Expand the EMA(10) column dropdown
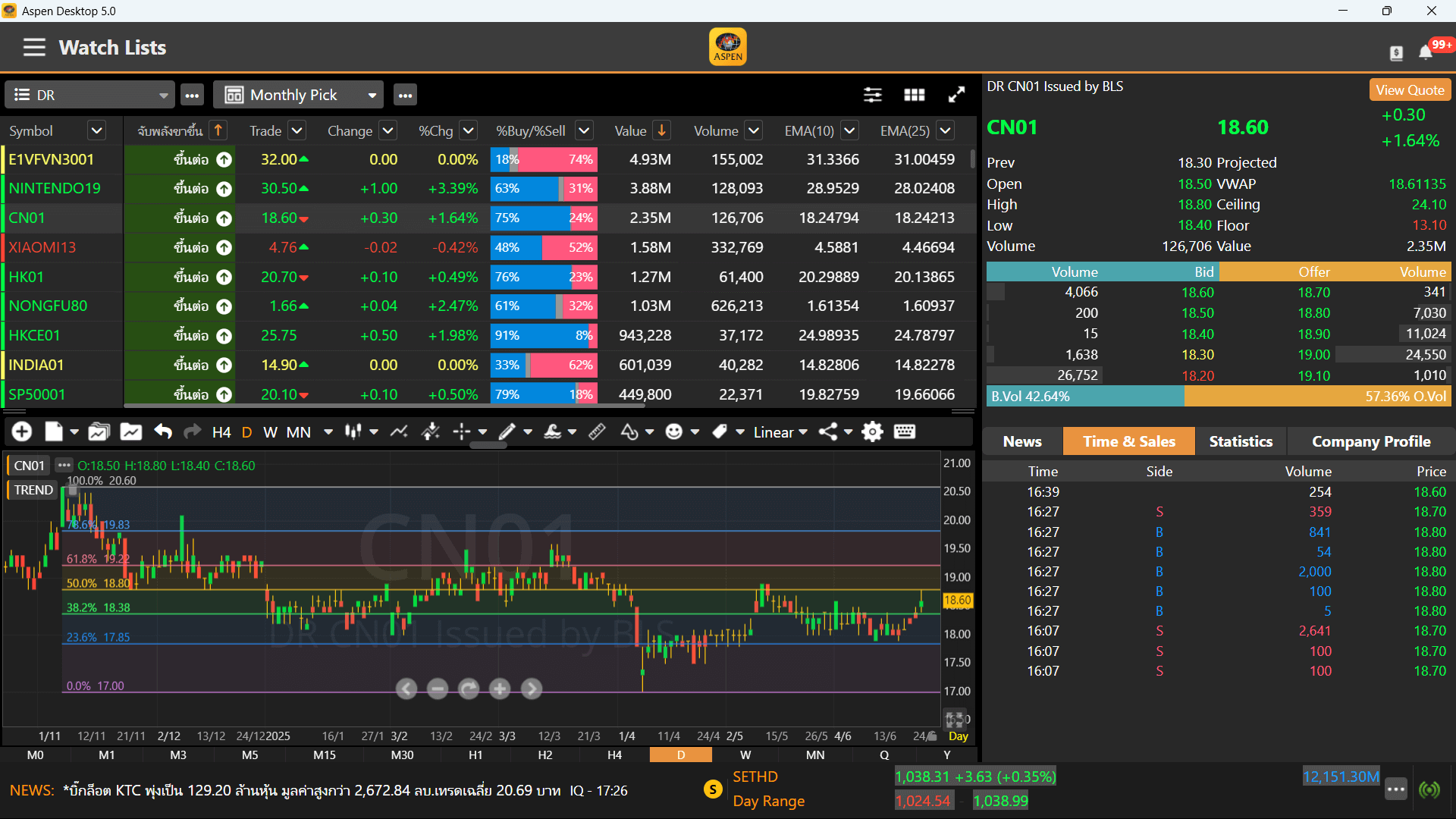Screen dimensions: 1456x819 tap(850, 130)
